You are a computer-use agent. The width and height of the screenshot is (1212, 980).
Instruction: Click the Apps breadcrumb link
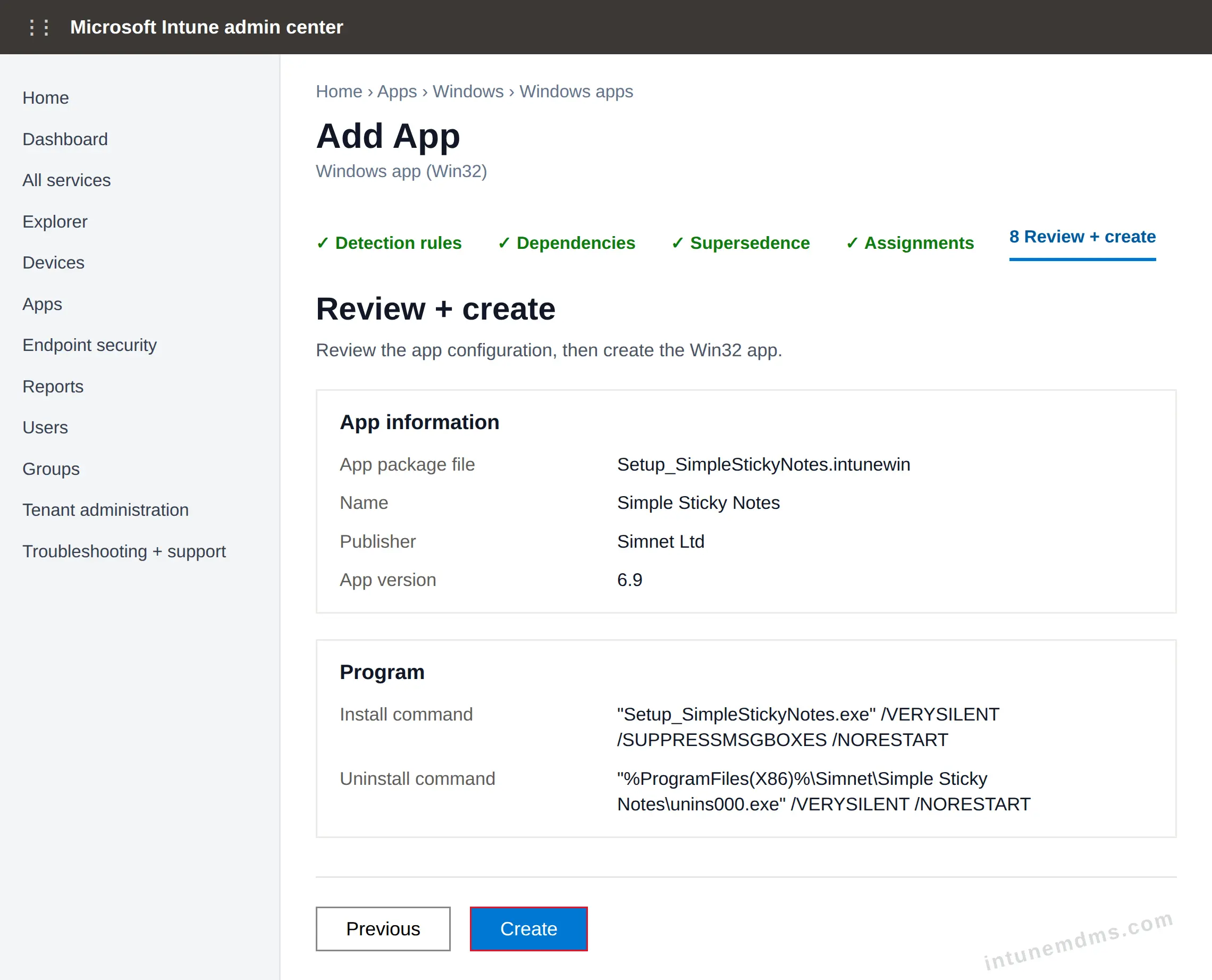pos(397,91)
